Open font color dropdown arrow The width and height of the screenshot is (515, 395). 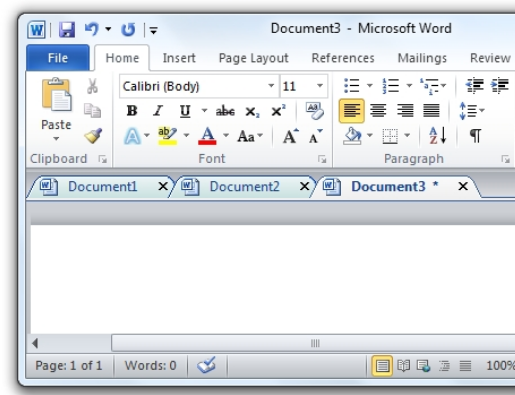pos(226,135)
